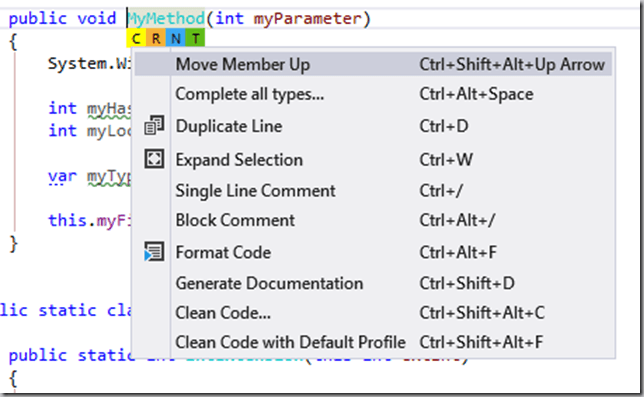Click 'myLoc' variable name in the code
644x397 pixels.
(x=109, y=131)
